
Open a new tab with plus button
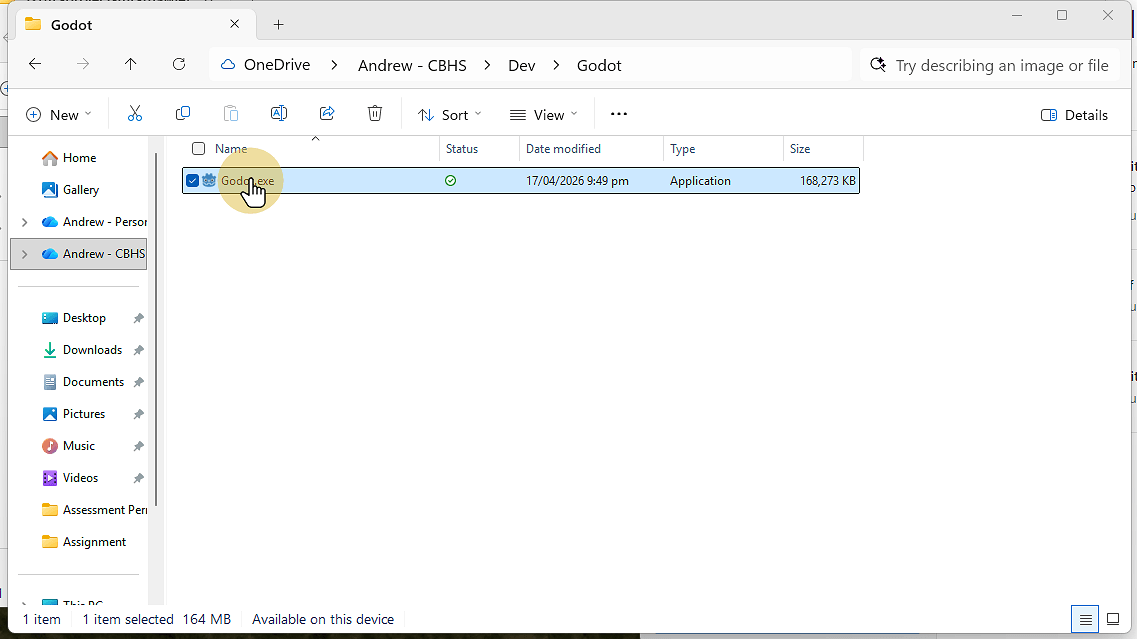(x=278, y=24)
